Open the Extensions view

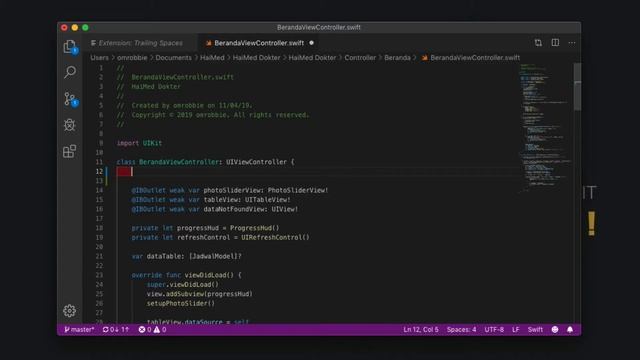tap(69, 151)
